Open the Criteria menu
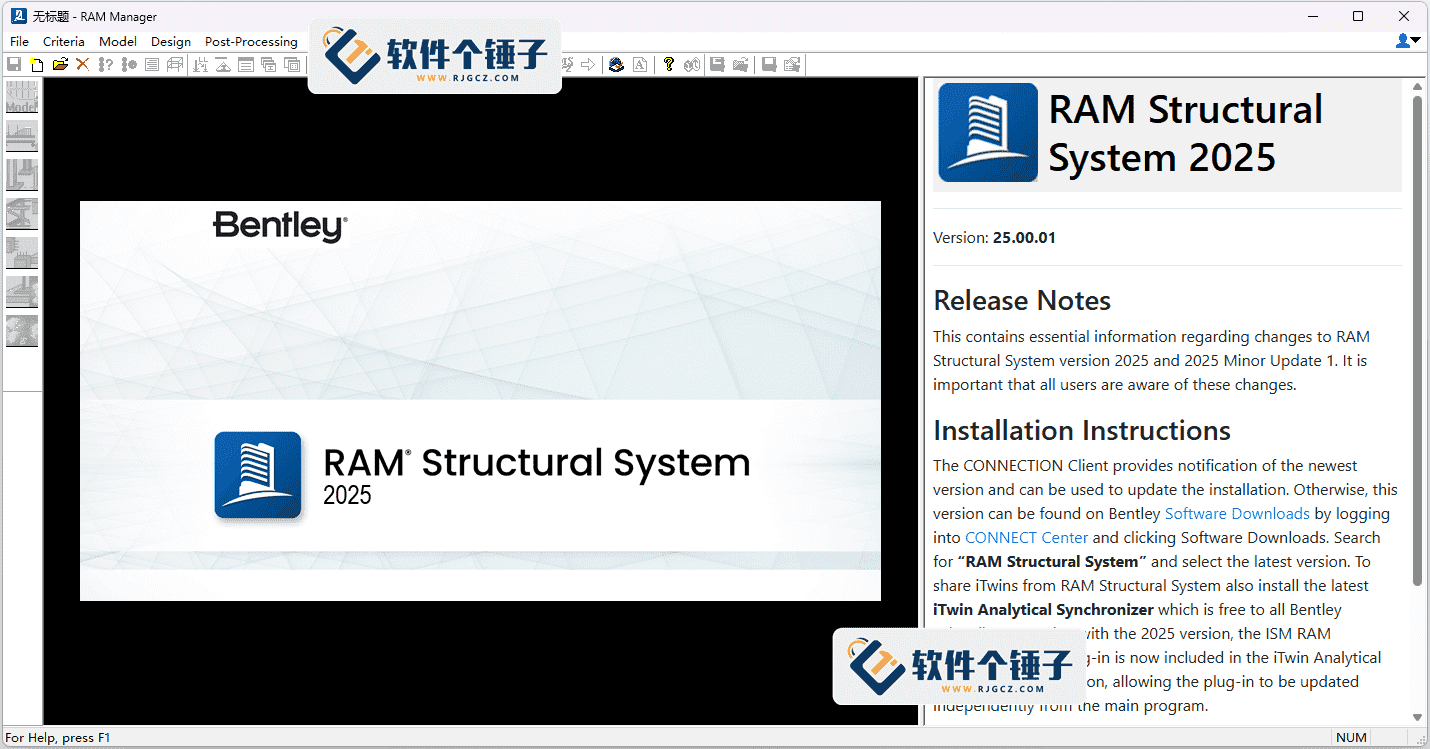This screenshot has height=749, width=1430. click(x=64, y=42)
